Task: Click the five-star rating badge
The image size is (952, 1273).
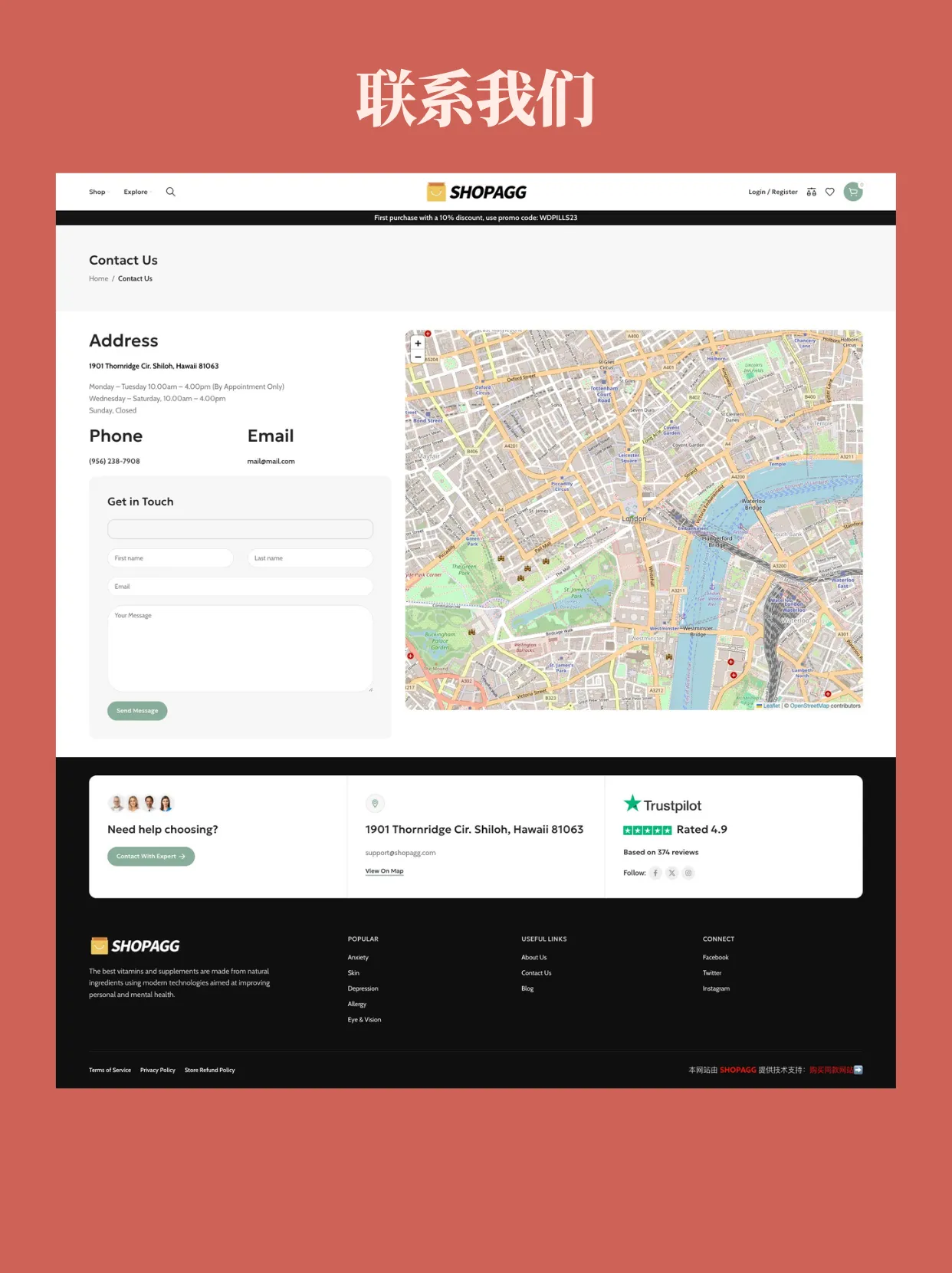Action: [x=648, y=830]
